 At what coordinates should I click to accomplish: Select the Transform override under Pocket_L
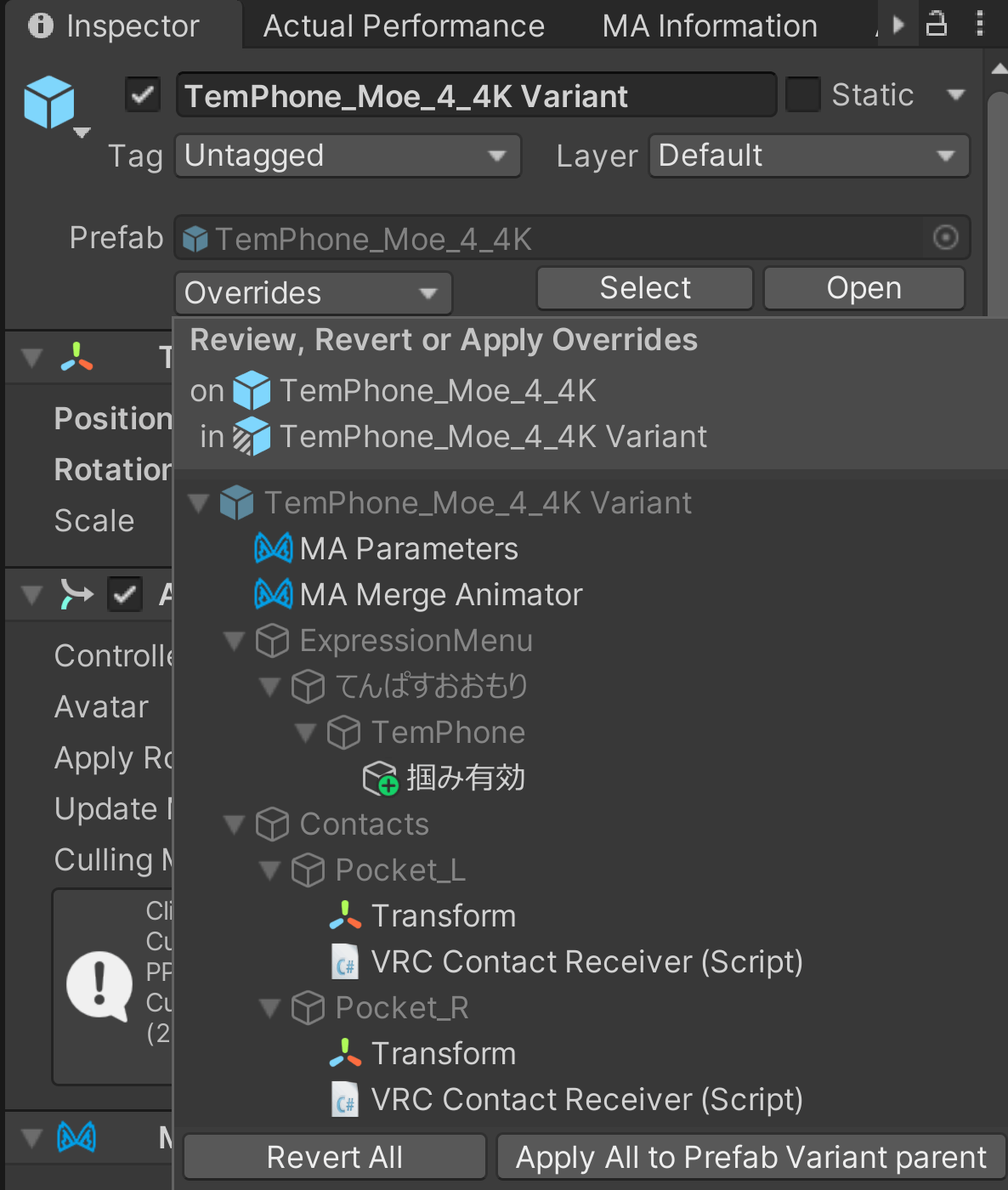(x=444, y=916)
